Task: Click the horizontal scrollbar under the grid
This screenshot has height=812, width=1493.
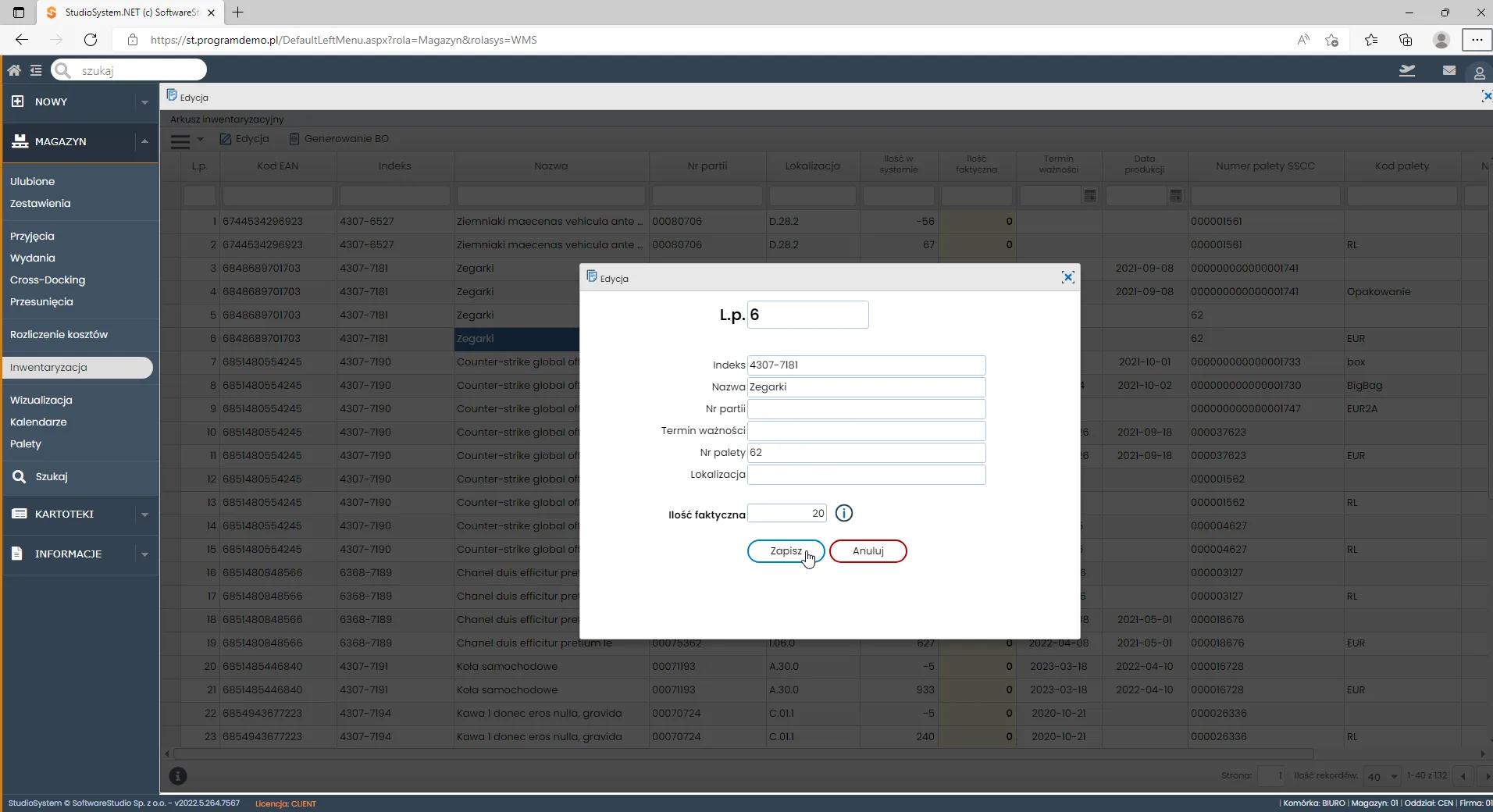Action: [743, 754]
